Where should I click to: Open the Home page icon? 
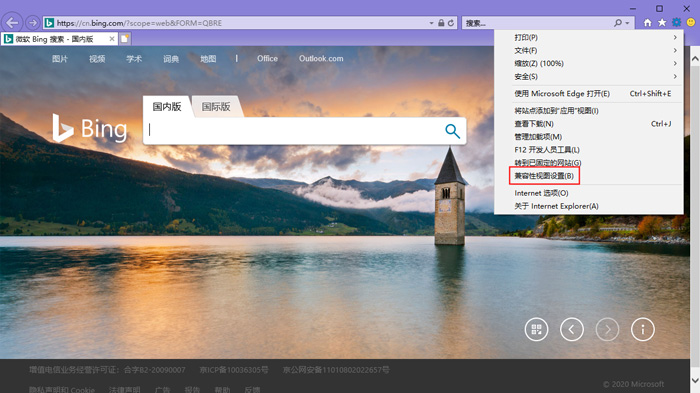[647, 23]
